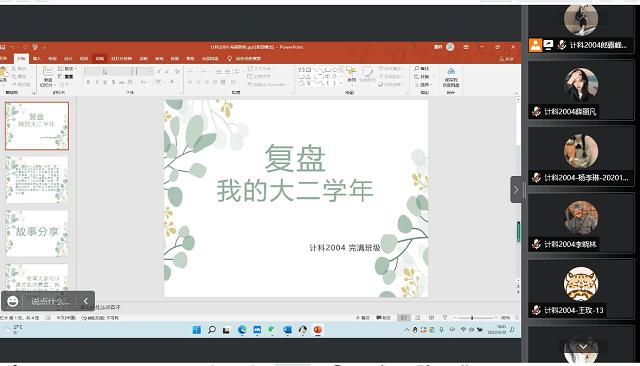Click the microphone icon beside 计科2004李晓林

537,244
